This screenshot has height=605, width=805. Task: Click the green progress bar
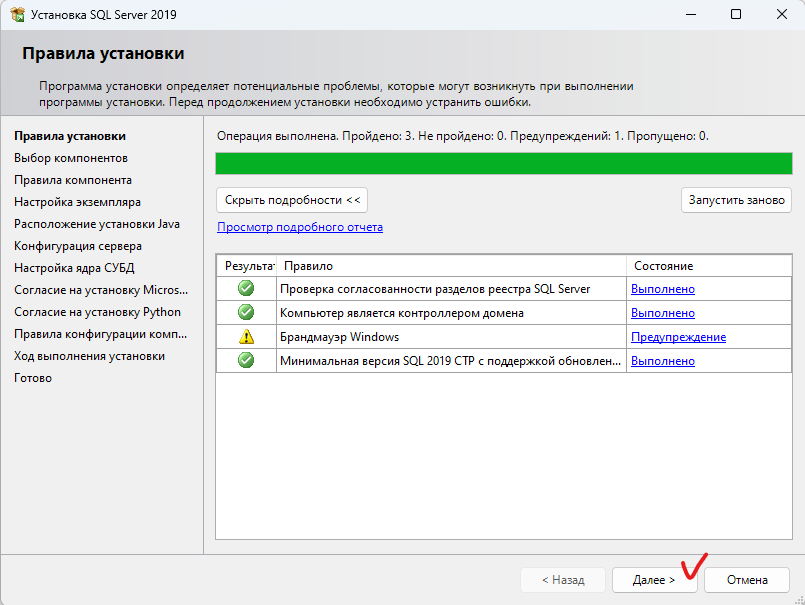(x=504, y=163)
